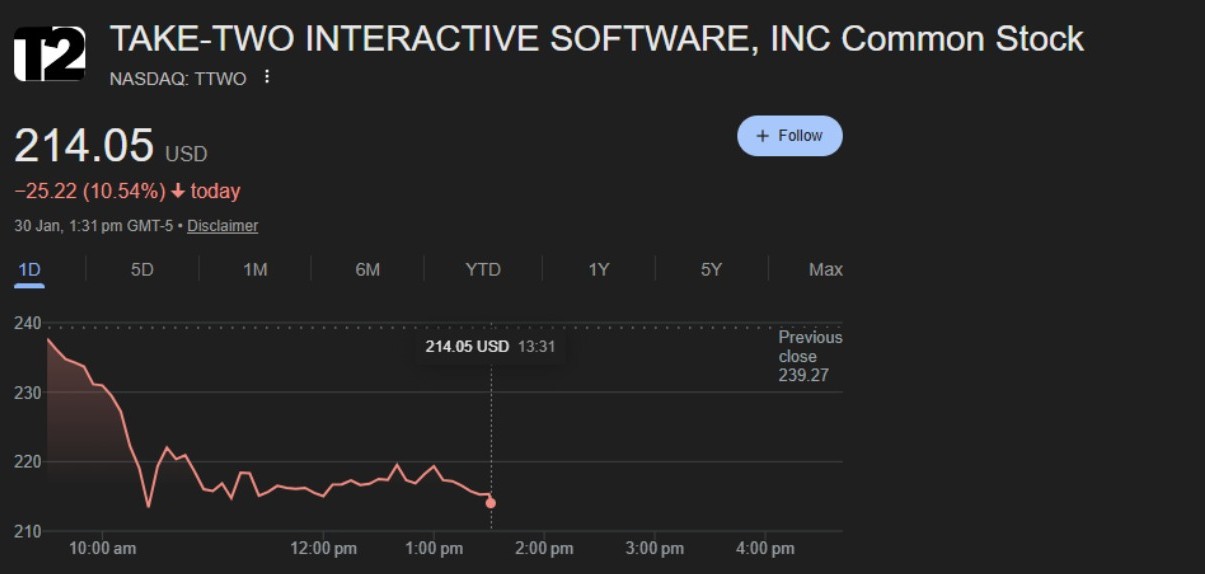View the 1Y price history tab

click(598, 269)
